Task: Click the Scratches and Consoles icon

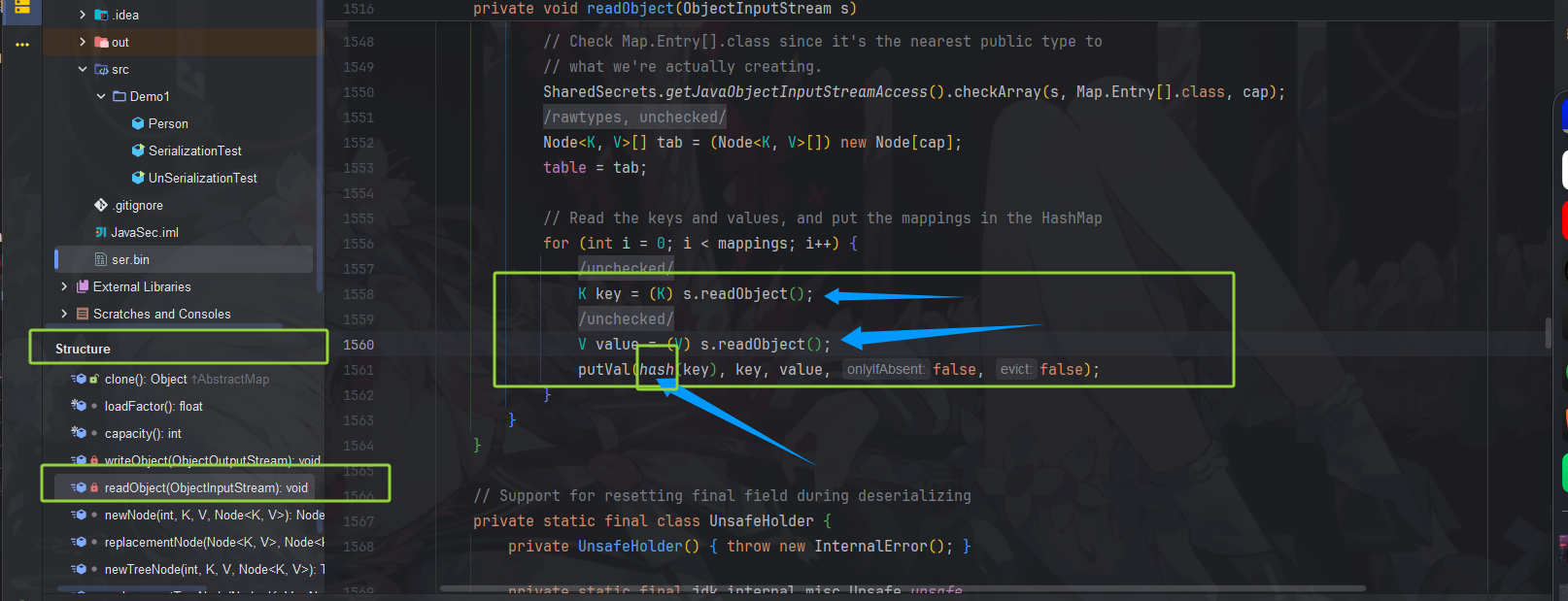Action: [83, 314]
